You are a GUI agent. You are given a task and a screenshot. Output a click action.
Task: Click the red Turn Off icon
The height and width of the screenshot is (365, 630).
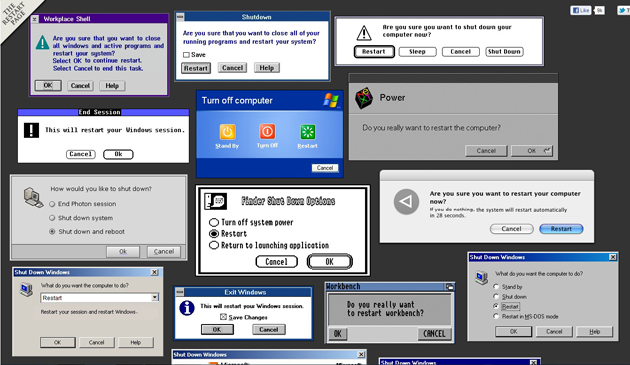tap(267, 131)
